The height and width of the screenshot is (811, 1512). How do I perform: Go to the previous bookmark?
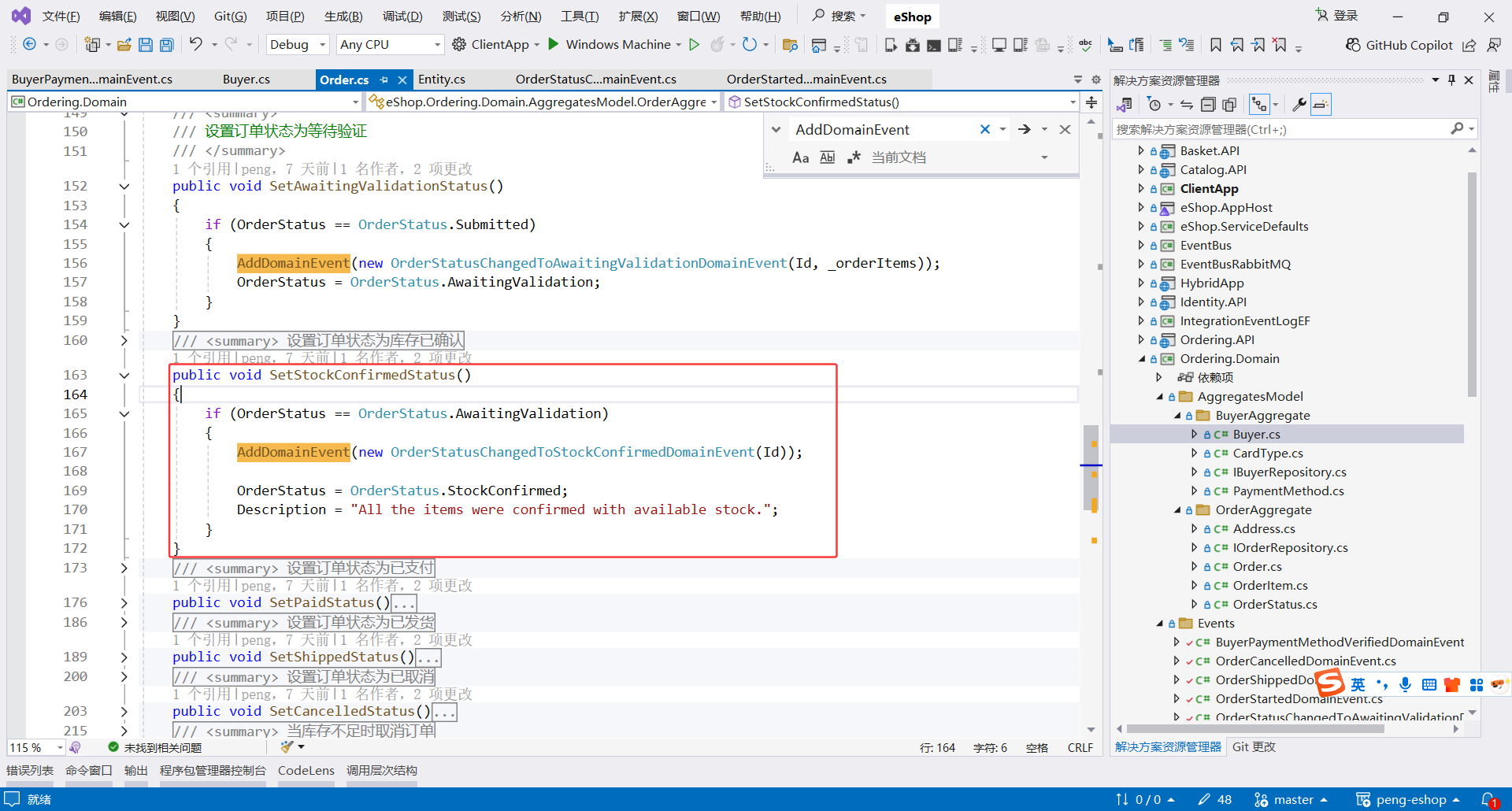click(x=1237, y=45)
